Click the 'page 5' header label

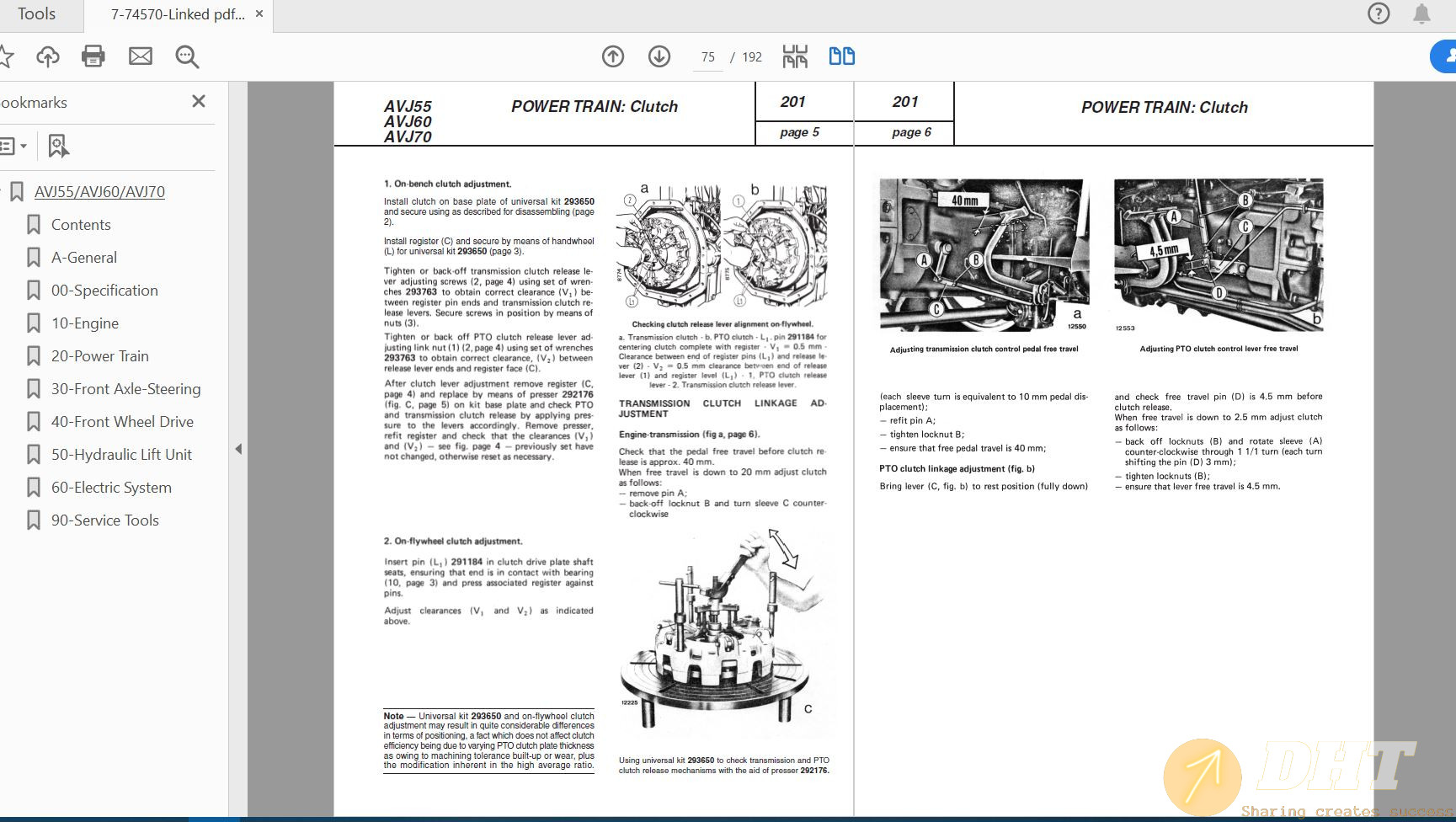[x=799, y=132]
